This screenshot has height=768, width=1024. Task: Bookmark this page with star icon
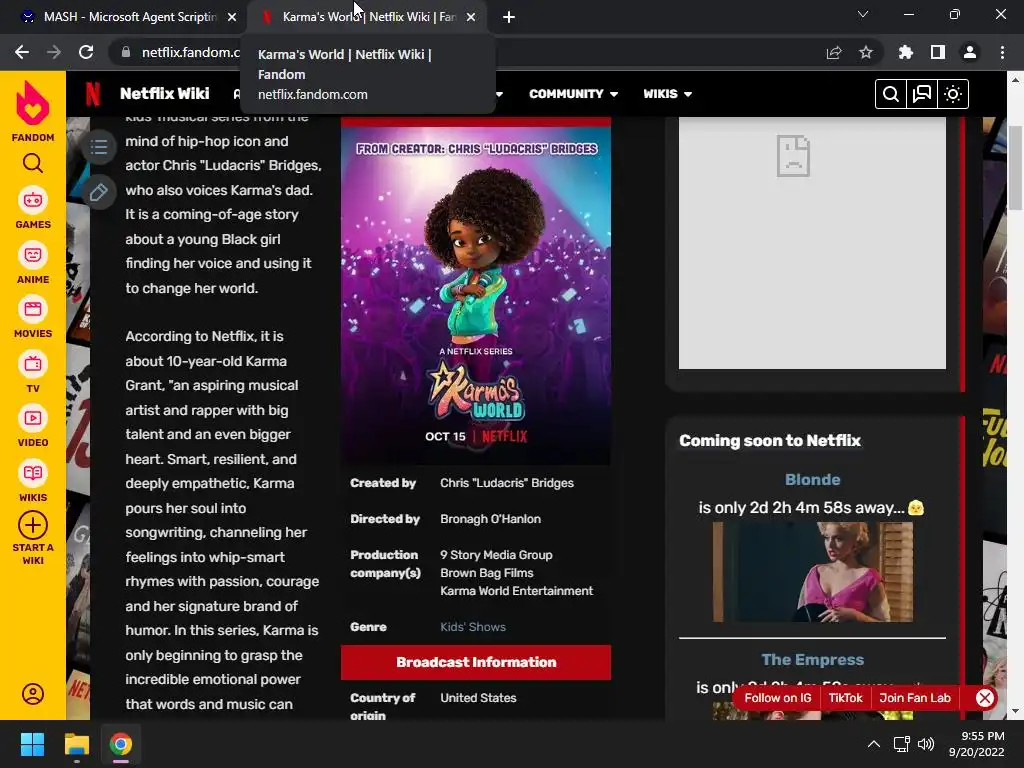[x=866, y=52]
